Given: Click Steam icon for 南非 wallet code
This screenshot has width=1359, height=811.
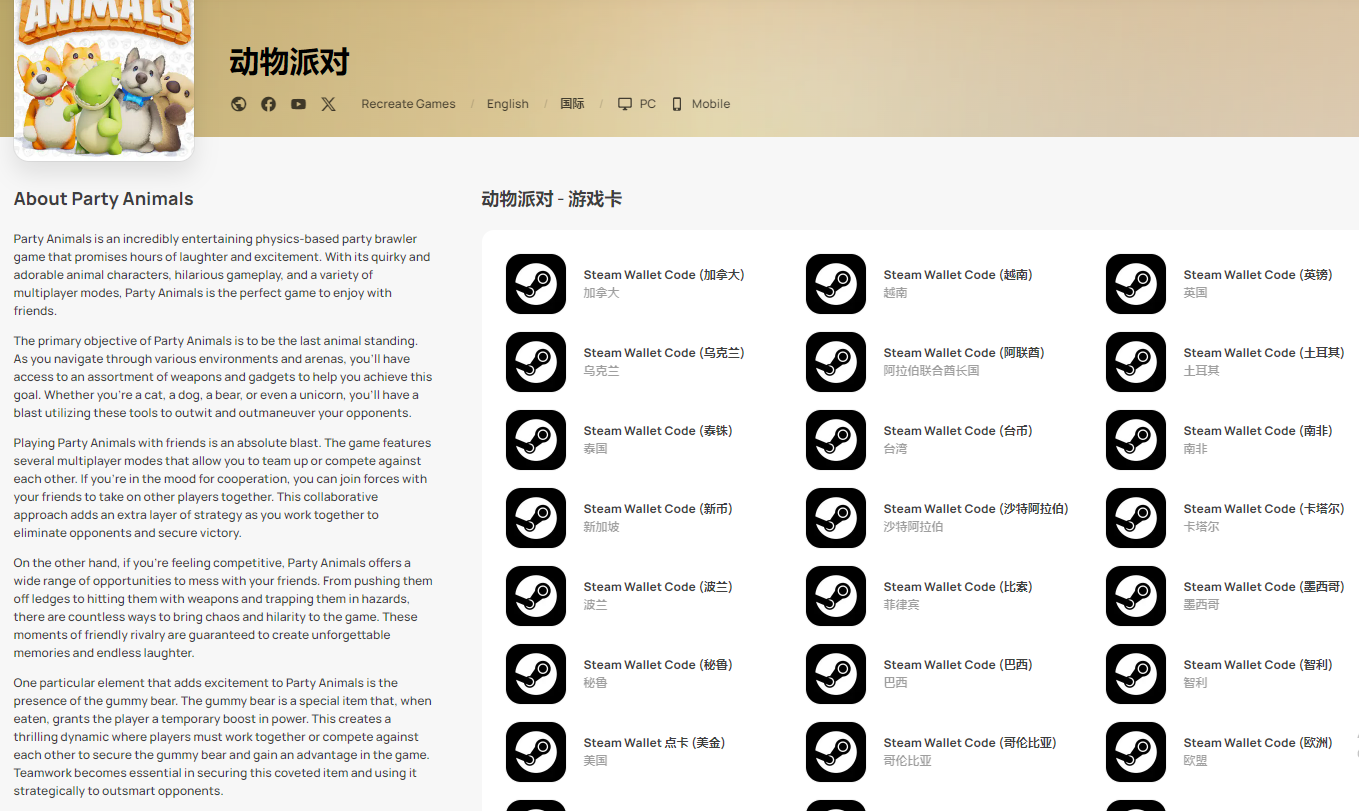Looking at the screenshot, I should coord(1136,440).
